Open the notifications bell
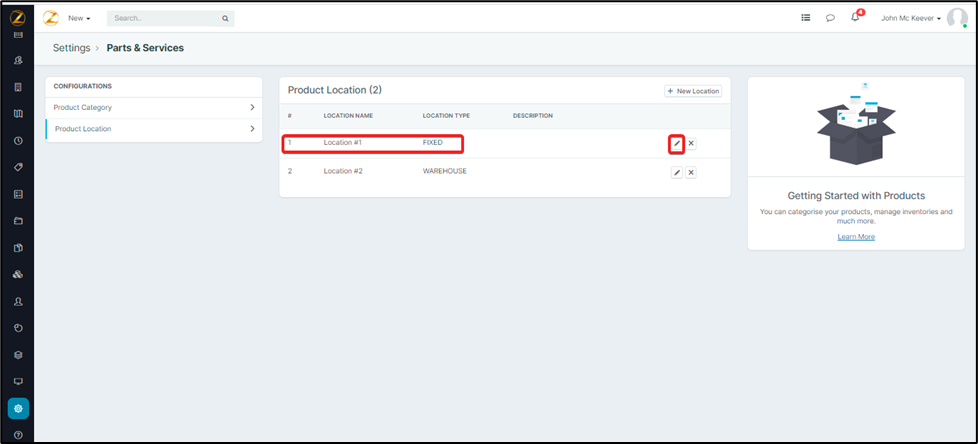 (855, 18)
